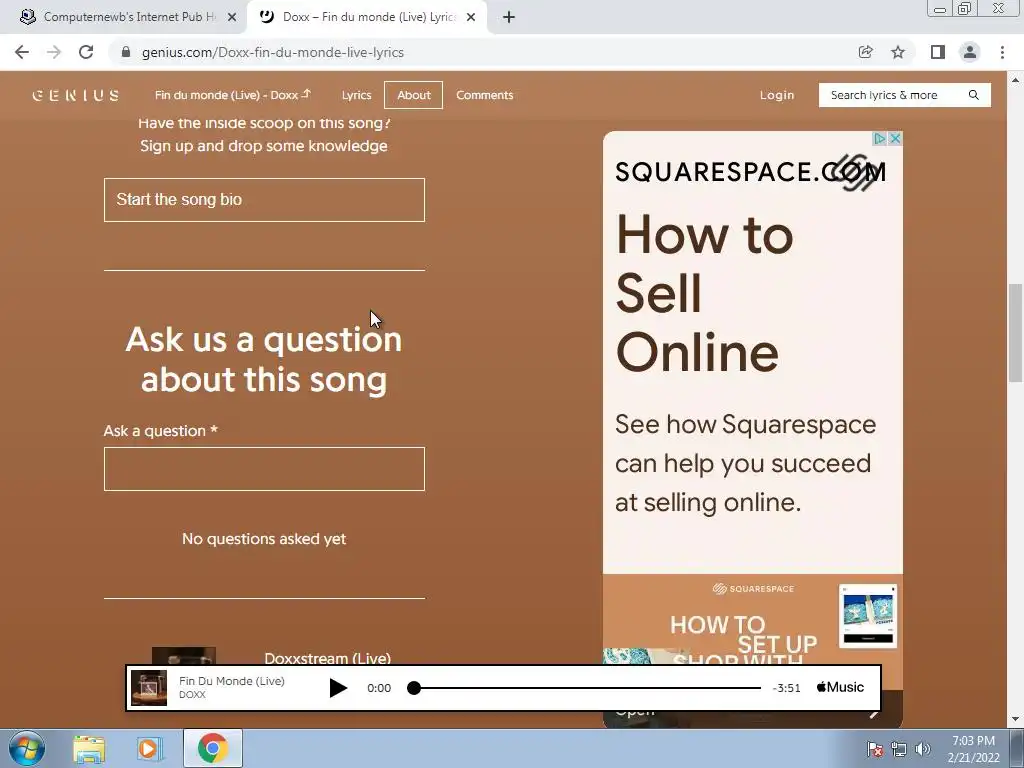Open Action Center flag icon in tray
The width and height of the screenshot is (1024, 768).
click(x=875, y=749)
